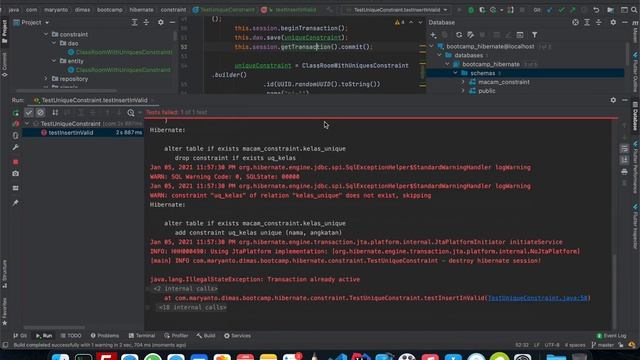The width and height of the screenshot is (640, 360).
Task: Open Run panel gear settings
Action: (x=613, y=100)
